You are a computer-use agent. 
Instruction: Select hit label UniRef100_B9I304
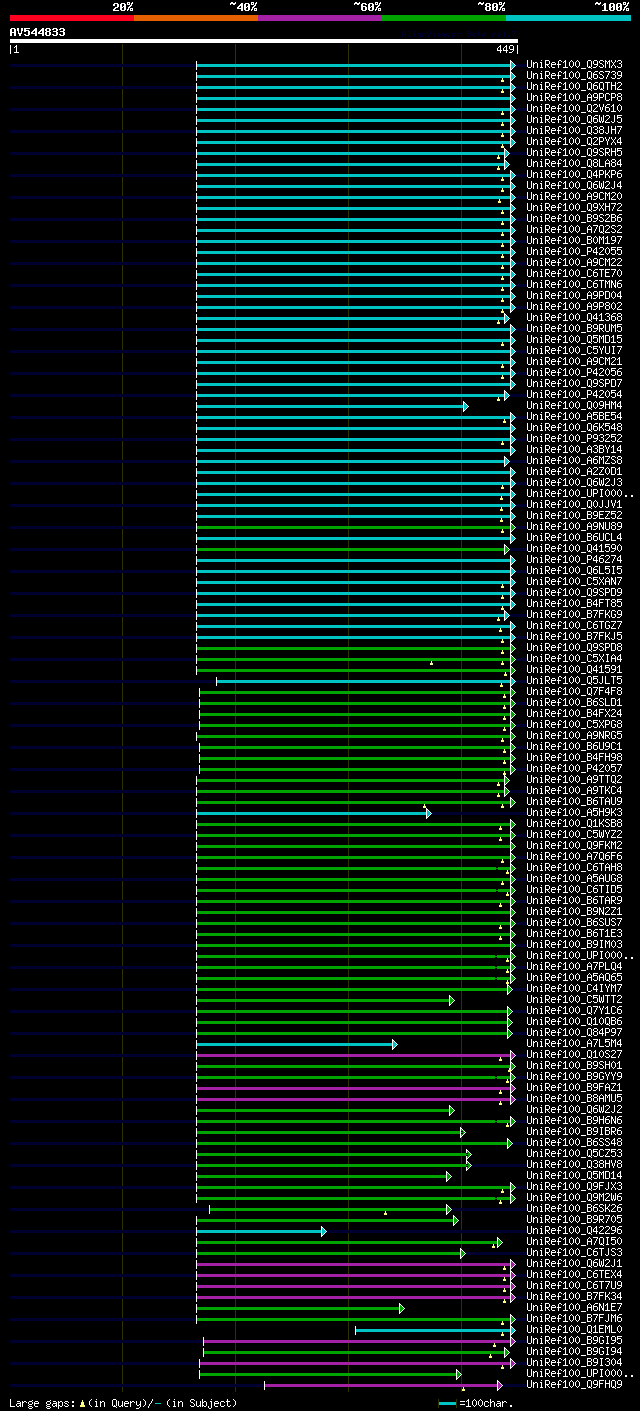[x=573, y=1362]
